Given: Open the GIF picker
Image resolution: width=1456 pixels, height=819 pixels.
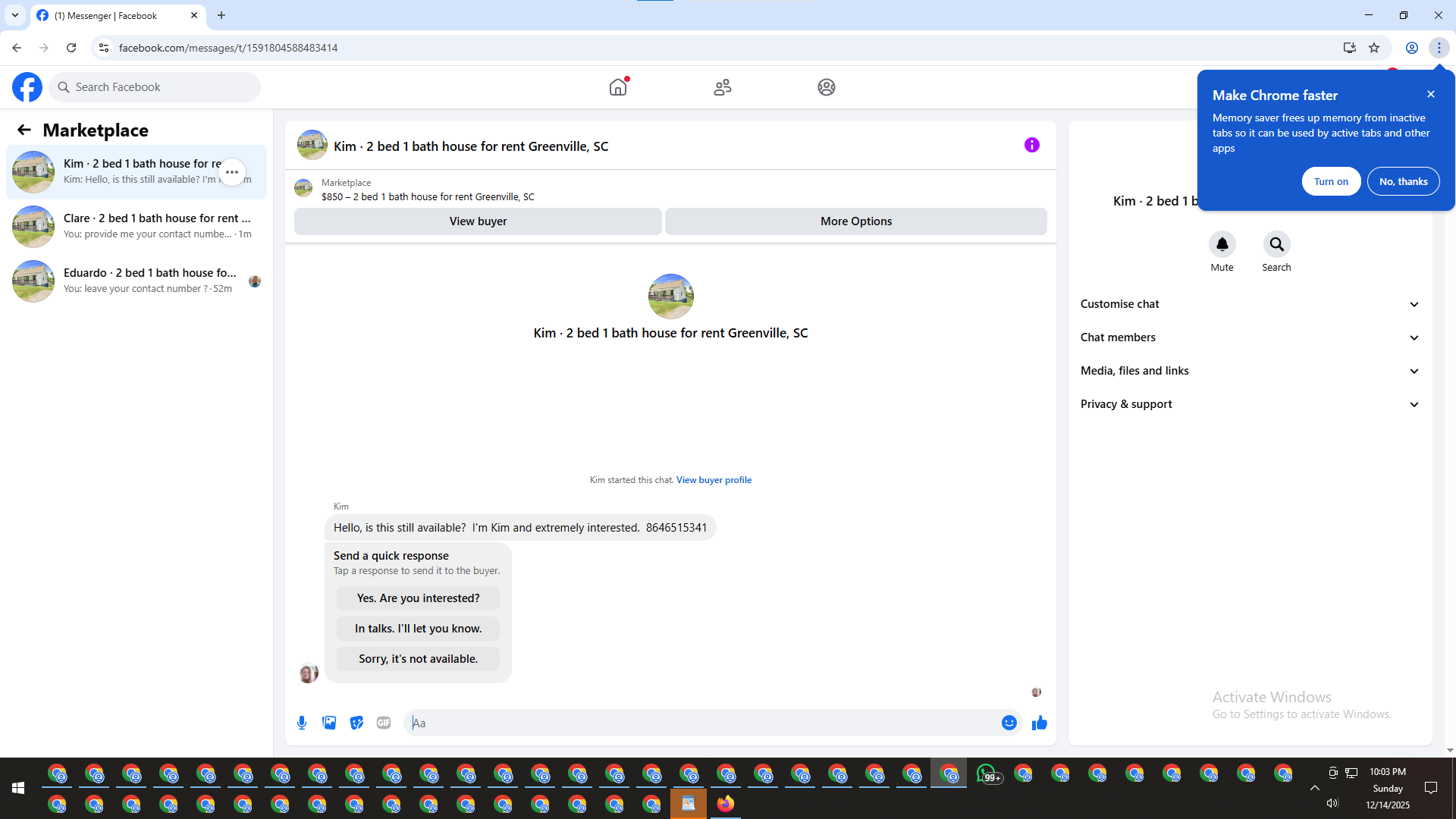Looking at the screenshot, I should [384, 723].
